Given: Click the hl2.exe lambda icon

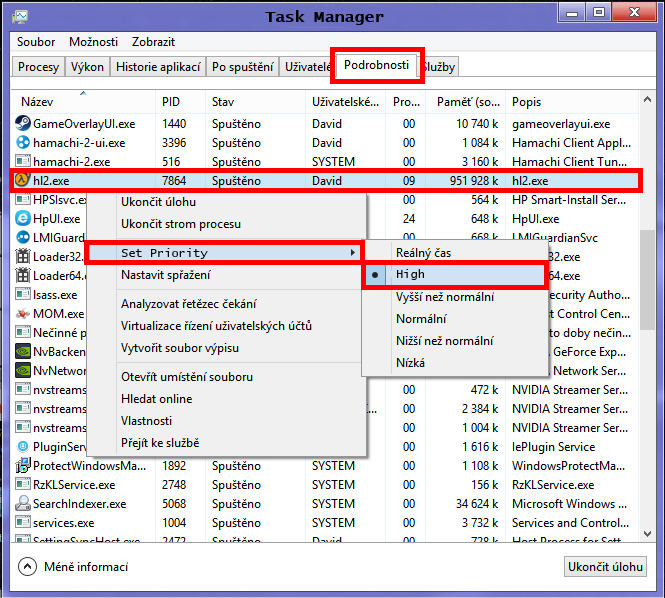Looking at the screenshot, I should 22,180.
